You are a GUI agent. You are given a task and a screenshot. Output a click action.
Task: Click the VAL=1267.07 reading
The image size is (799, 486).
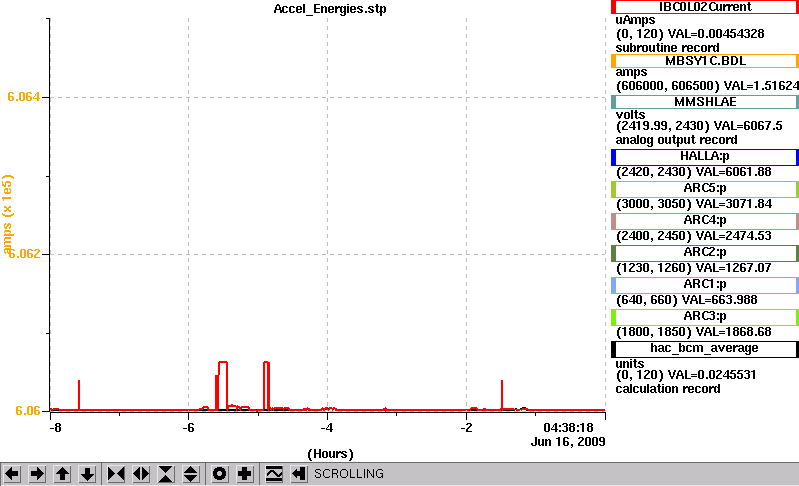pyautogui.click(x=734, y=268)
